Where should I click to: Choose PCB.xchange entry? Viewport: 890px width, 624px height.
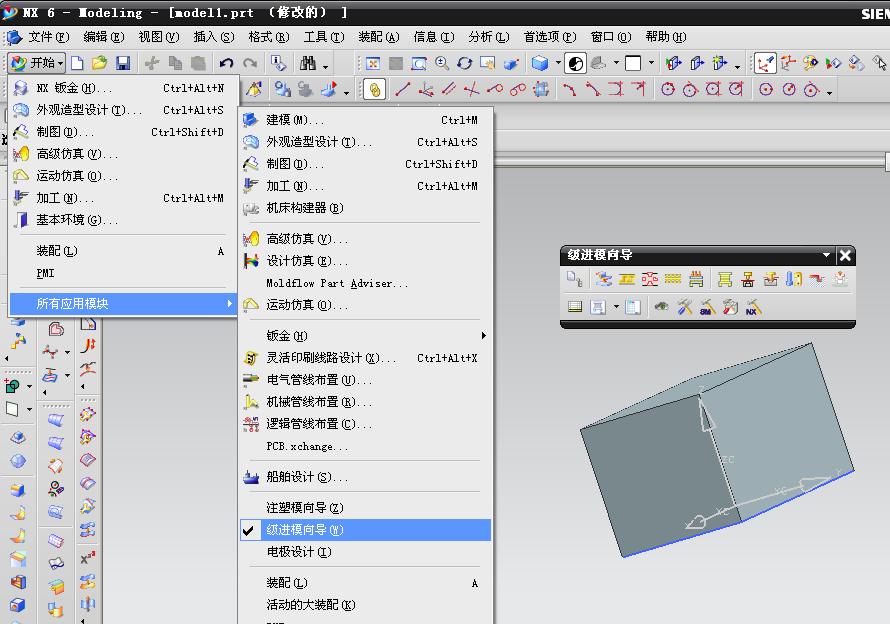tap(365, 446)
